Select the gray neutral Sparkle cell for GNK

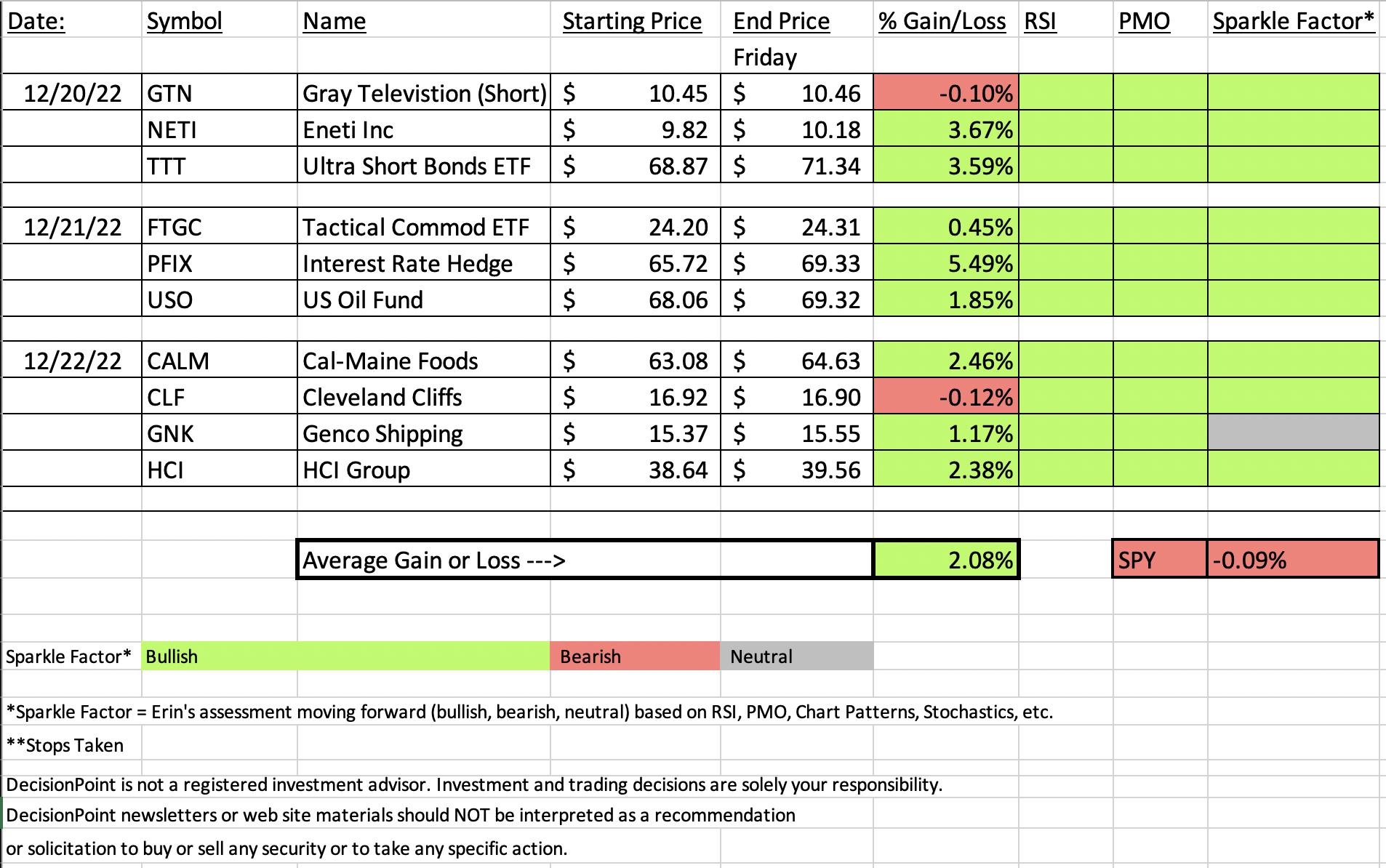coord(1294,433)
